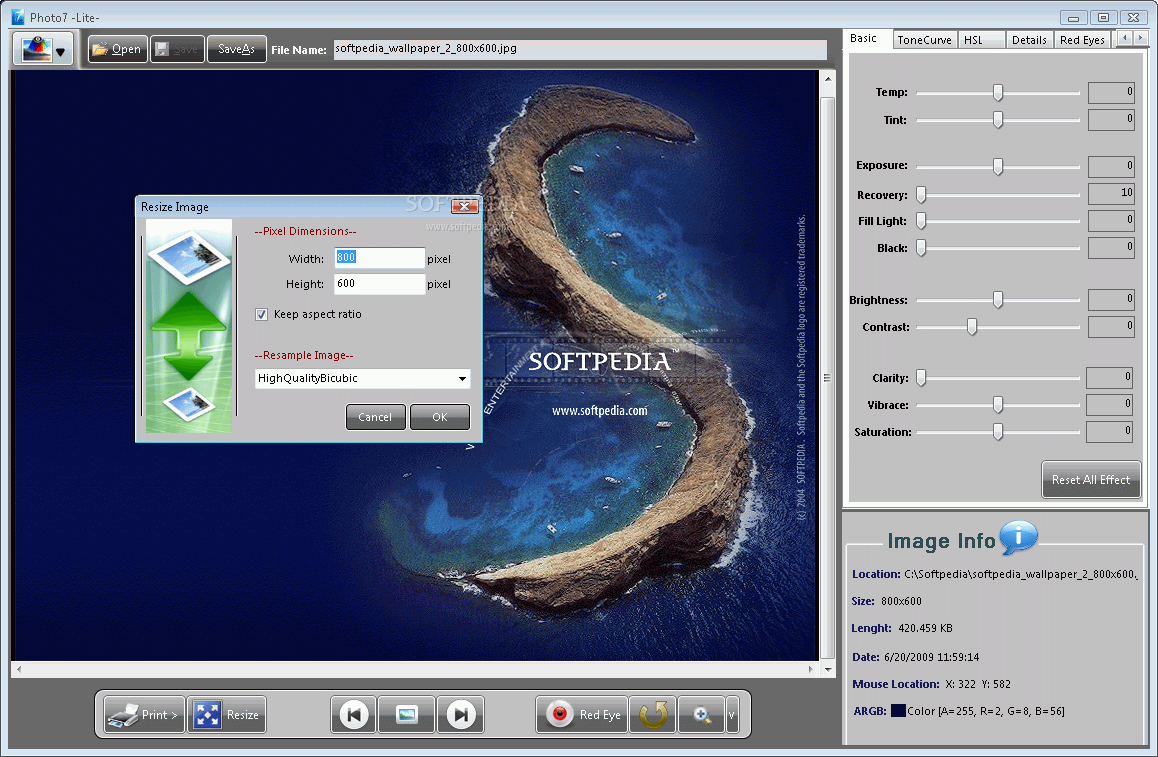The image size is (1158, 757).
Task: Close the Resize Image dialog
Action: pyautogui.click(x=464, y=206)
